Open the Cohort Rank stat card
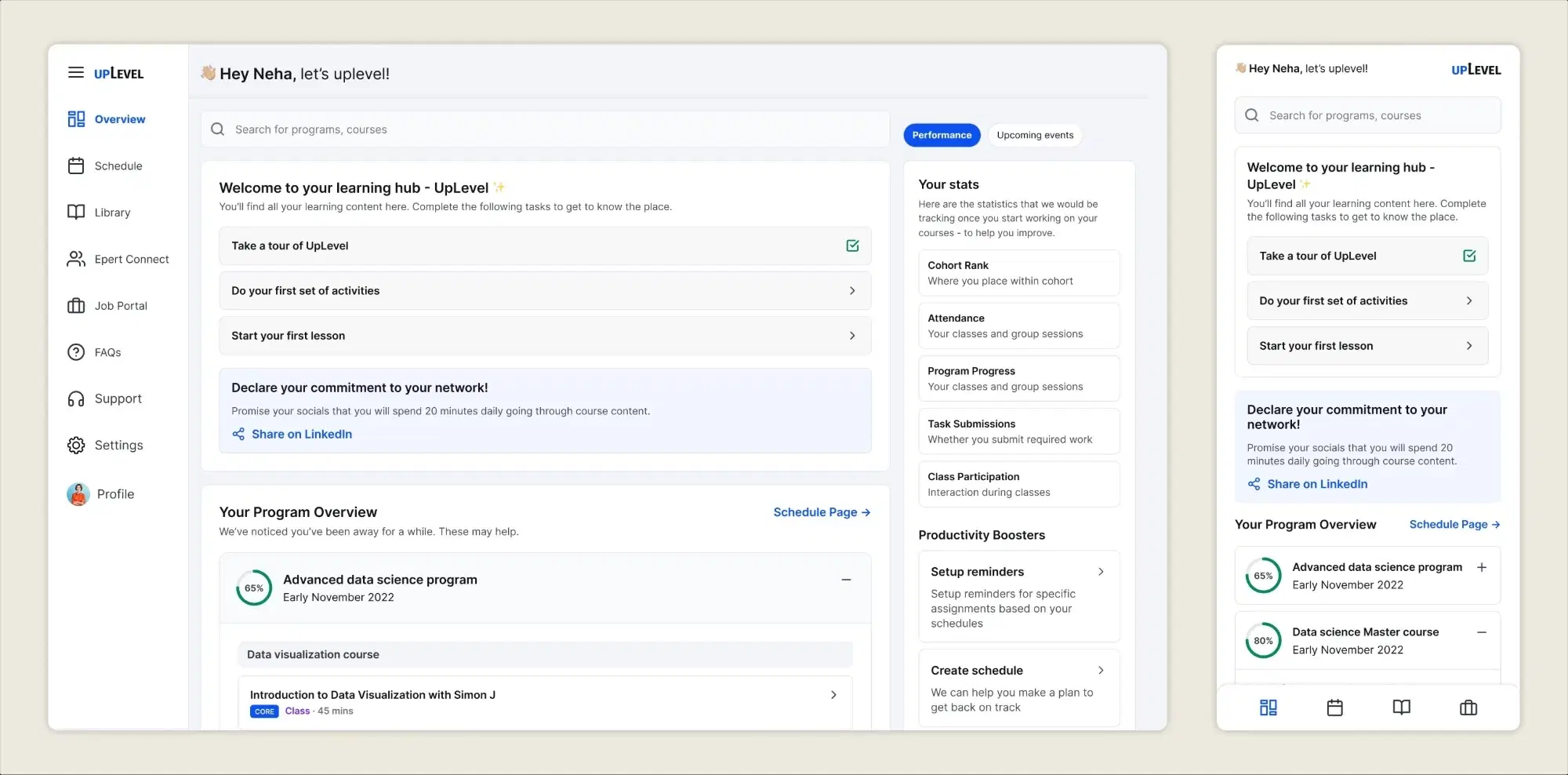 point(1019,273)
